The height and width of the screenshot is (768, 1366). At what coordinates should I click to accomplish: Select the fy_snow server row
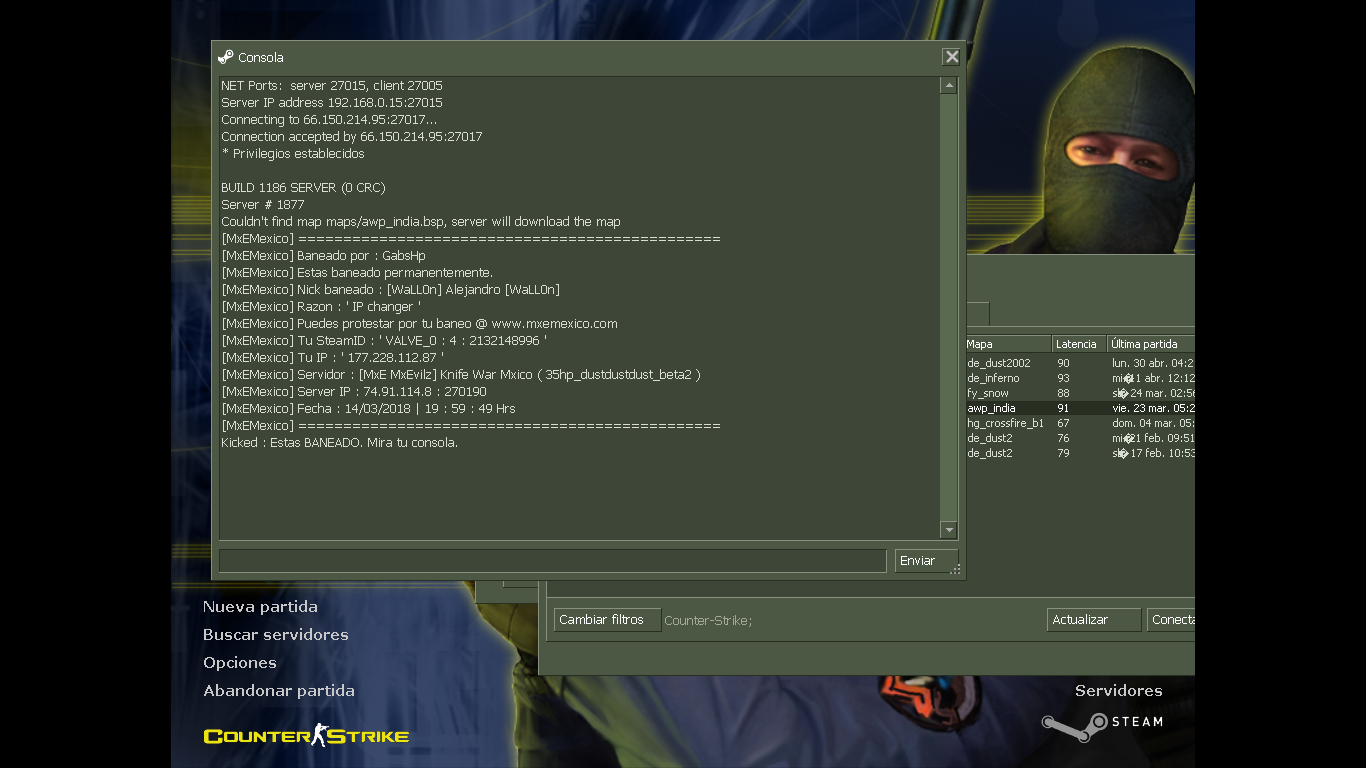(x=1080, y=393)
